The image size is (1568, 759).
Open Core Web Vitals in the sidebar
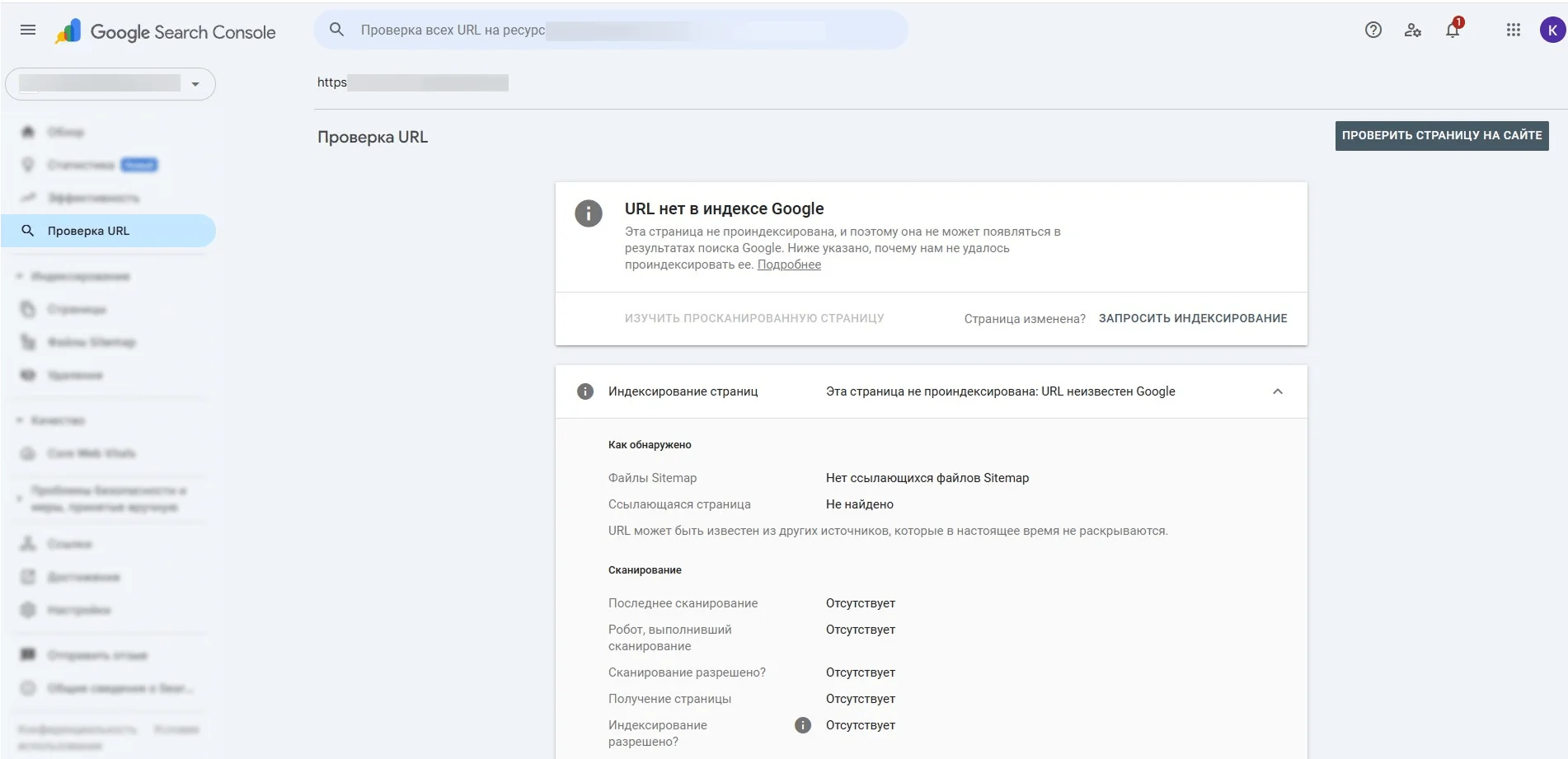click(91, 453)
